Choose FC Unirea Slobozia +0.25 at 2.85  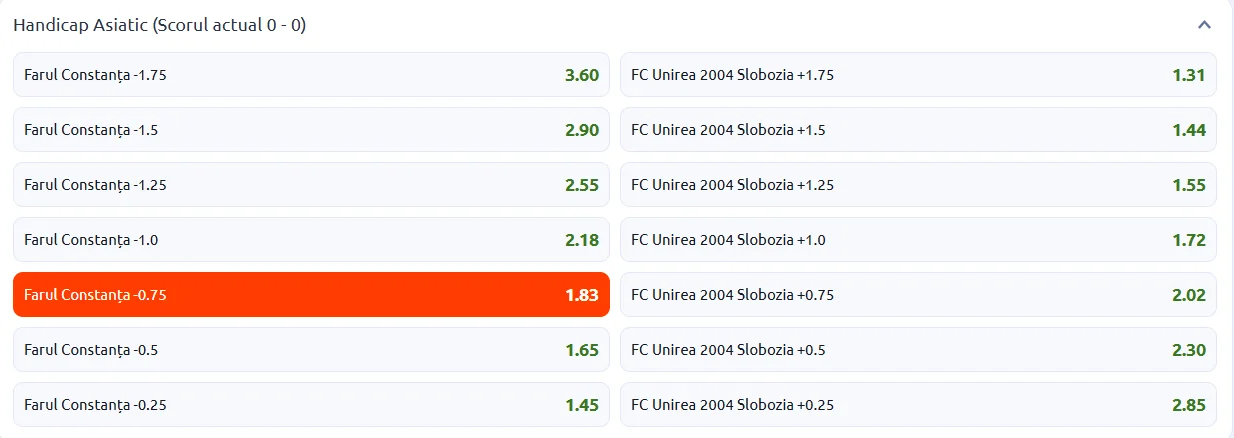(x=918, y=405)
